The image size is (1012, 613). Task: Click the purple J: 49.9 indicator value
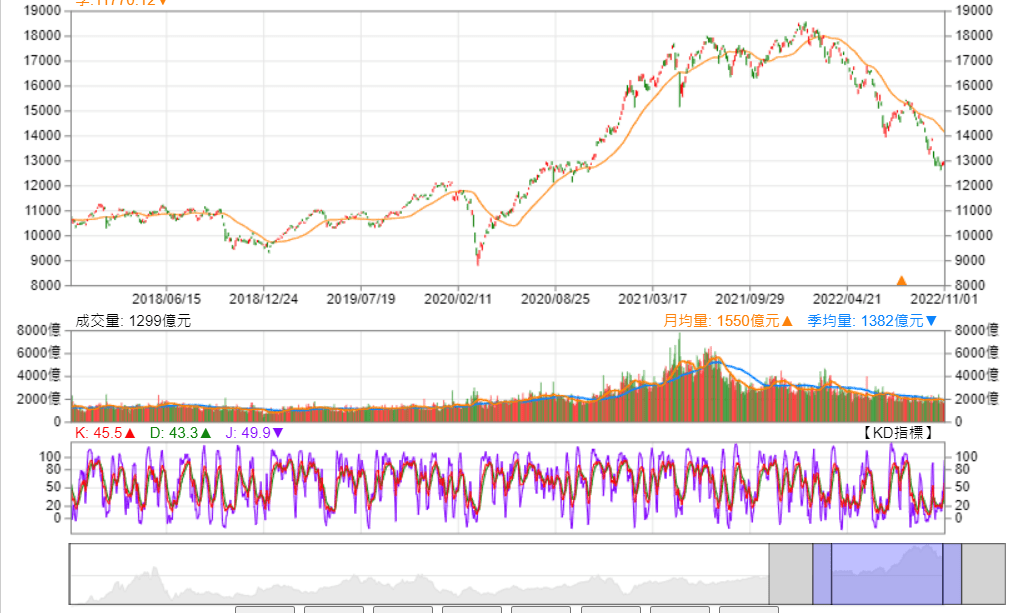tap(254, 433)
